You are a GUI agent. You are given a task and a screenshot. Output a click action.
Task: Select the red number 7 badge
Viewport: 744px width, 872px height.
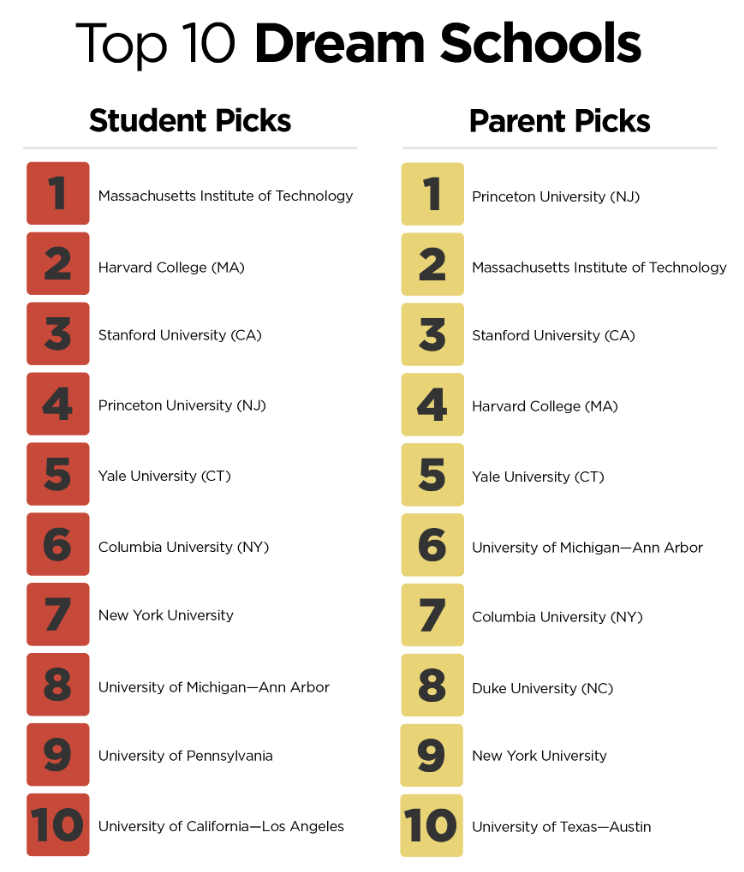[58, 614]
